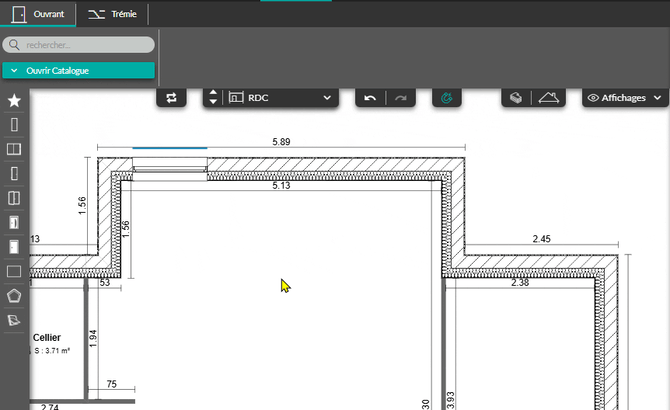Expand Ouvrir Catalogue panel
Image resolution: width=670 pixels, height=410 pixels.
point(79,70)
